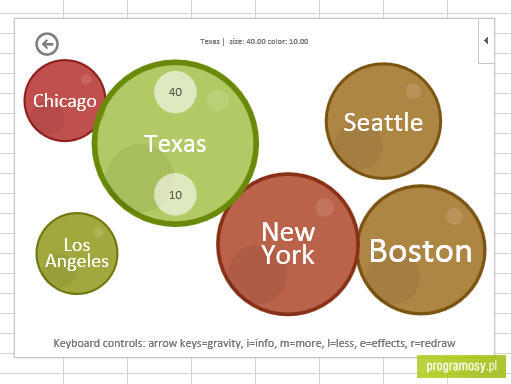Select the Boston bubble

click(x=421, y=250)
